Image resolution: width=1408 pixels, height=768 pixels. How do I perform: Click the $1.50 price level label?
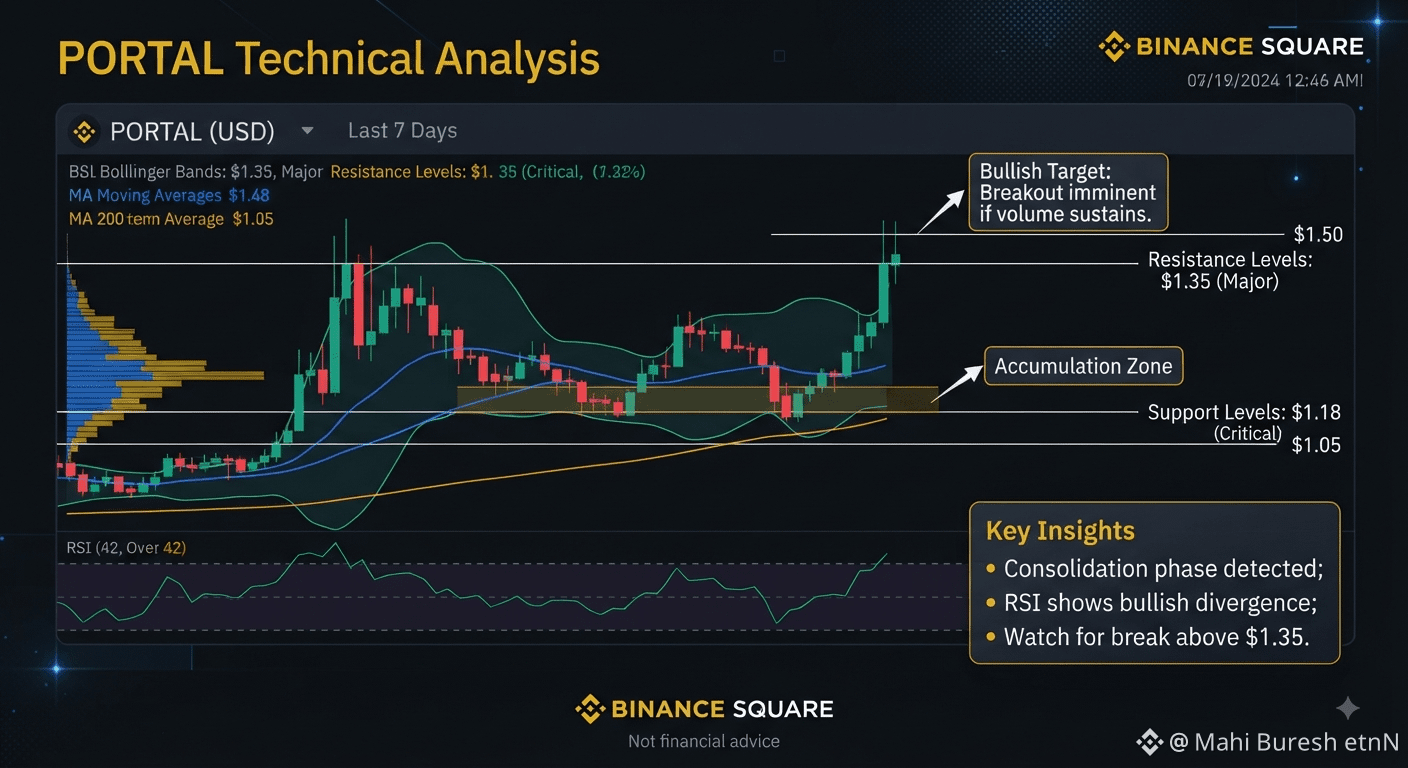[1318, 235]
